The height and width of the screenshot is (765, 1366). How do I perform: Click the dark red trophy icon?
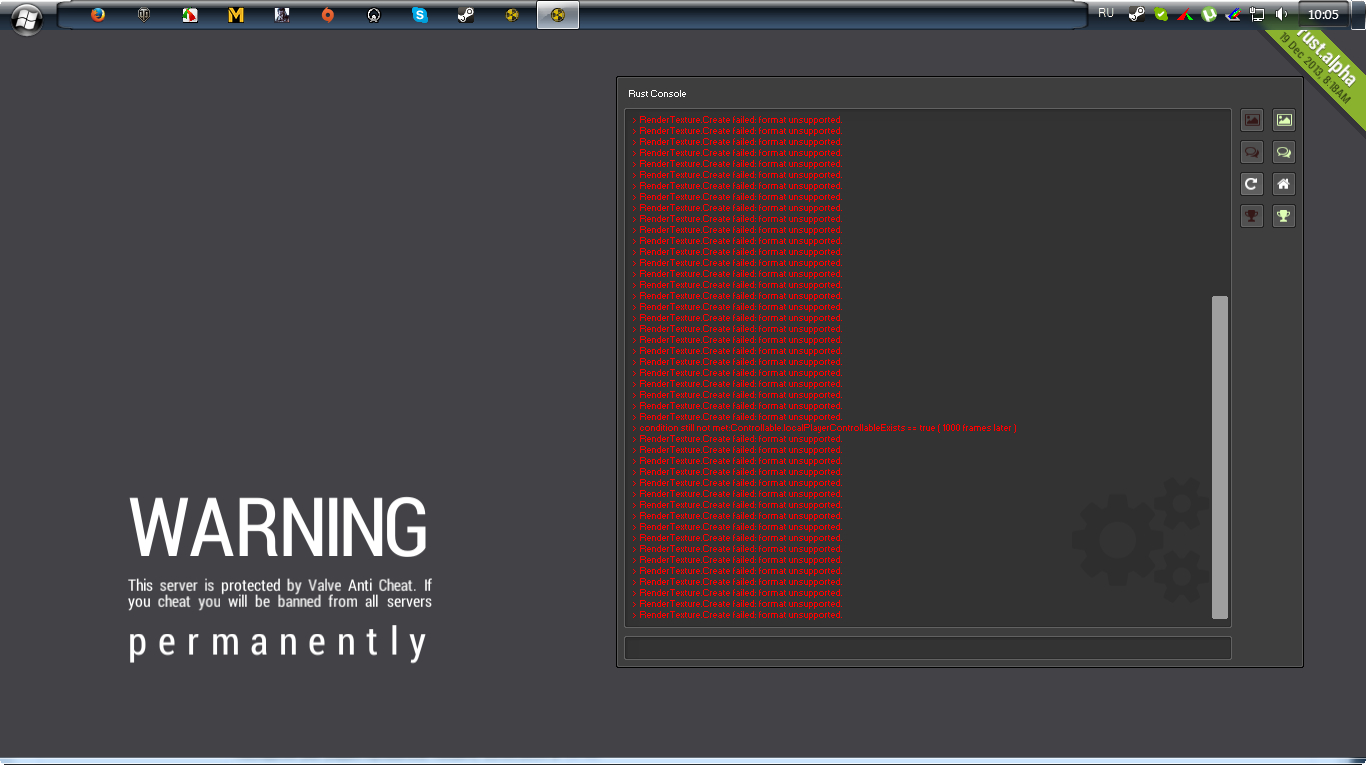pos(1252,216)
